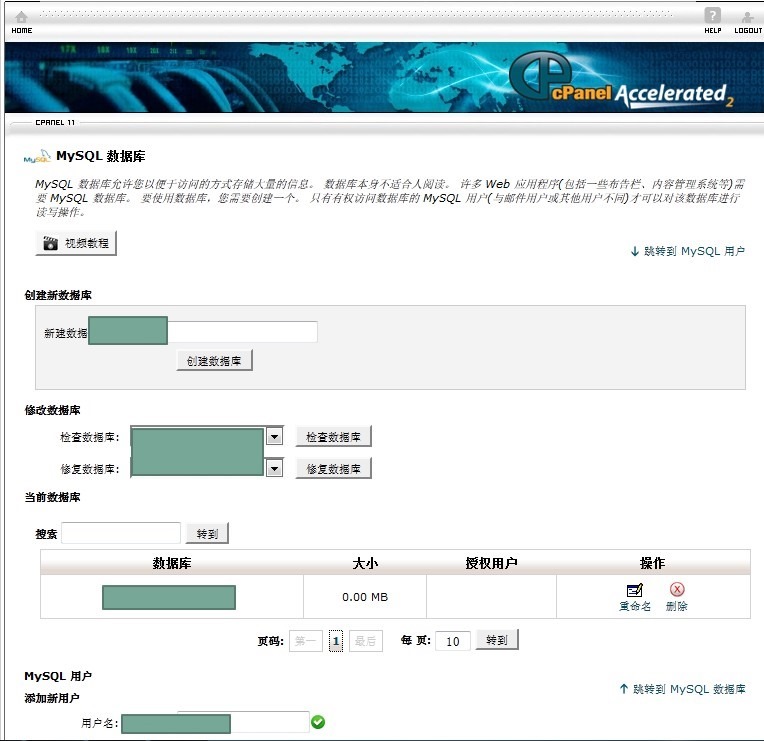764x741 pixels.
Task: Go to the cPanel Home icon
Action: 21,18
